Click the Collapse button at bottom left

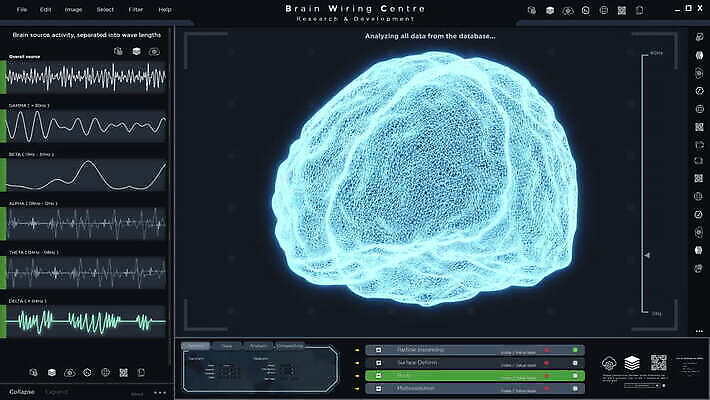click(x=22, y=391)
